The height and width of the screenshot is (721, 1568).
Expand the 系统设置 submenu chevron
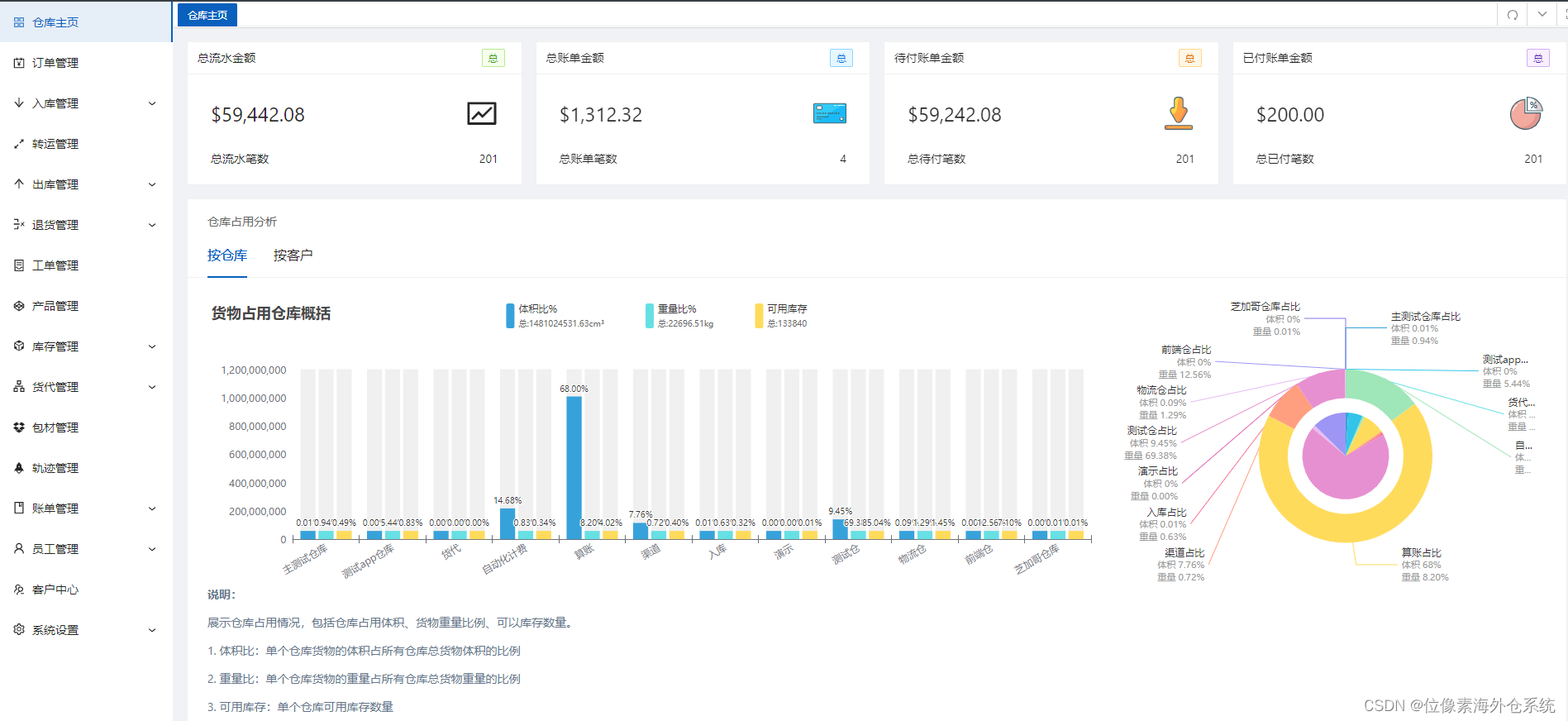coord(152,630)
